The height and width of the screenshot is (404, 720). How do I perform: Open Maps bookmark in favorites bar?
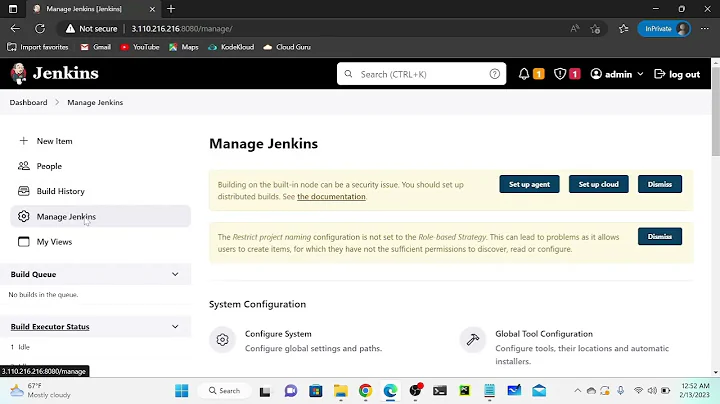tap(184, 47)
